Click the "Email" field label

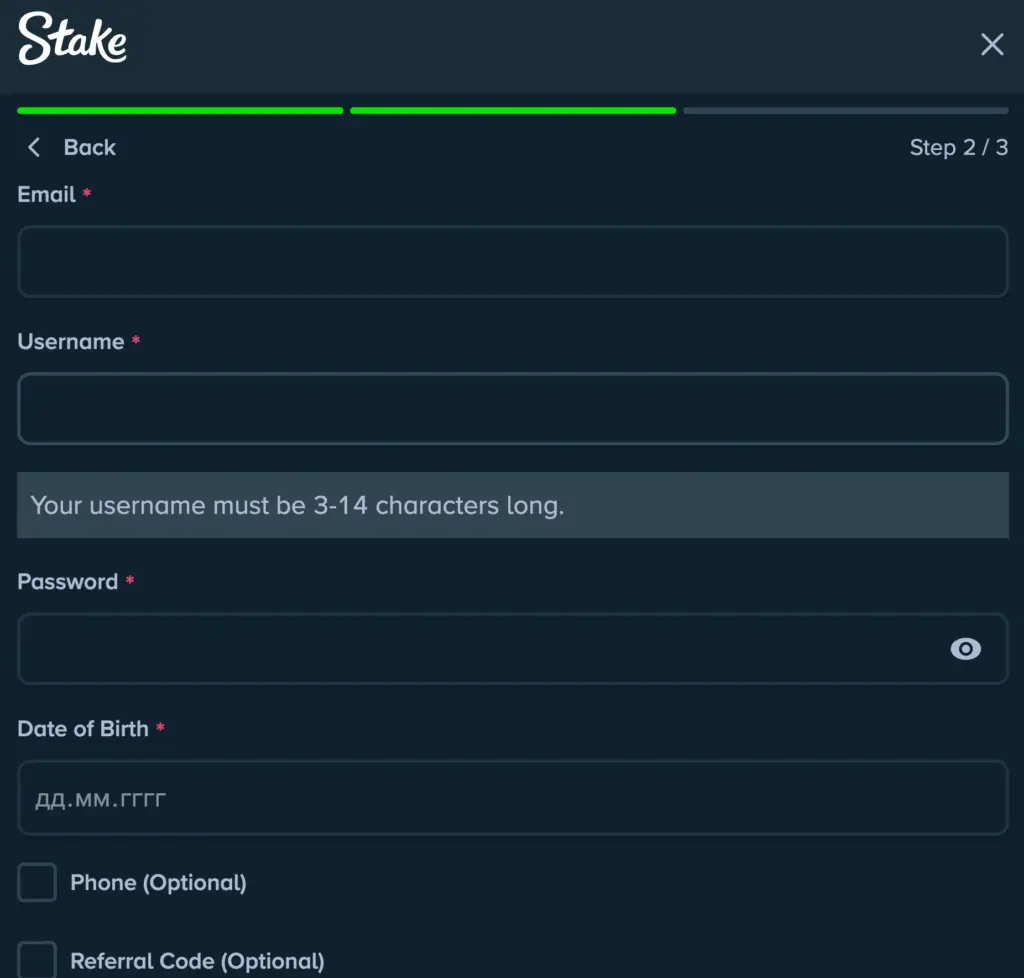[x=47, y=195]
